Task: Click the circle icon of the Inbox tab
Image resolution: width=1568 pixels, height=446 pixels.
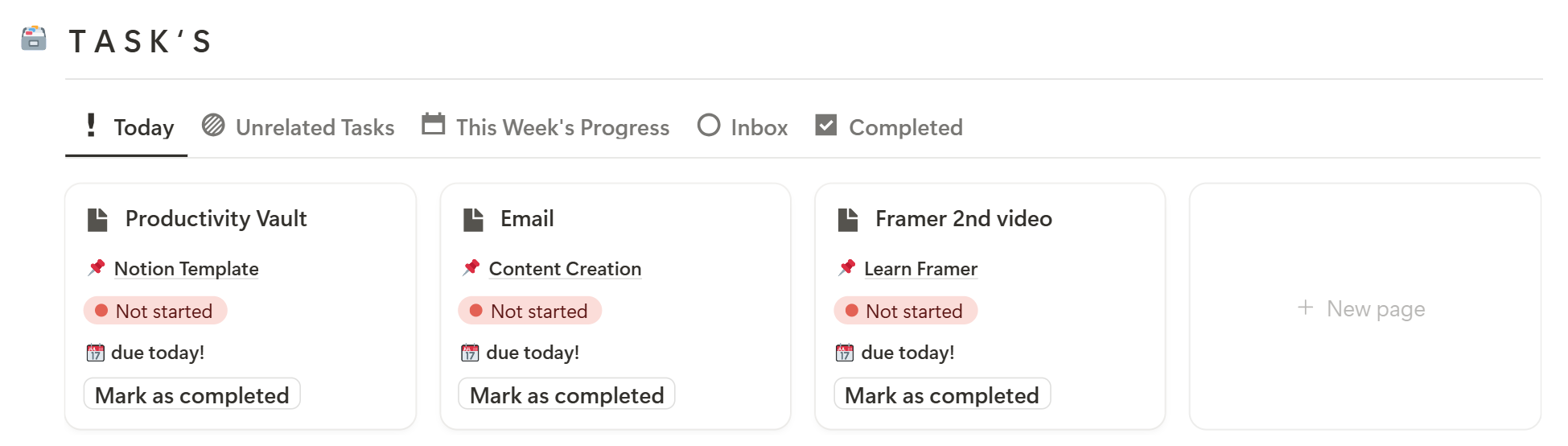Action: [x=709, y=125]
